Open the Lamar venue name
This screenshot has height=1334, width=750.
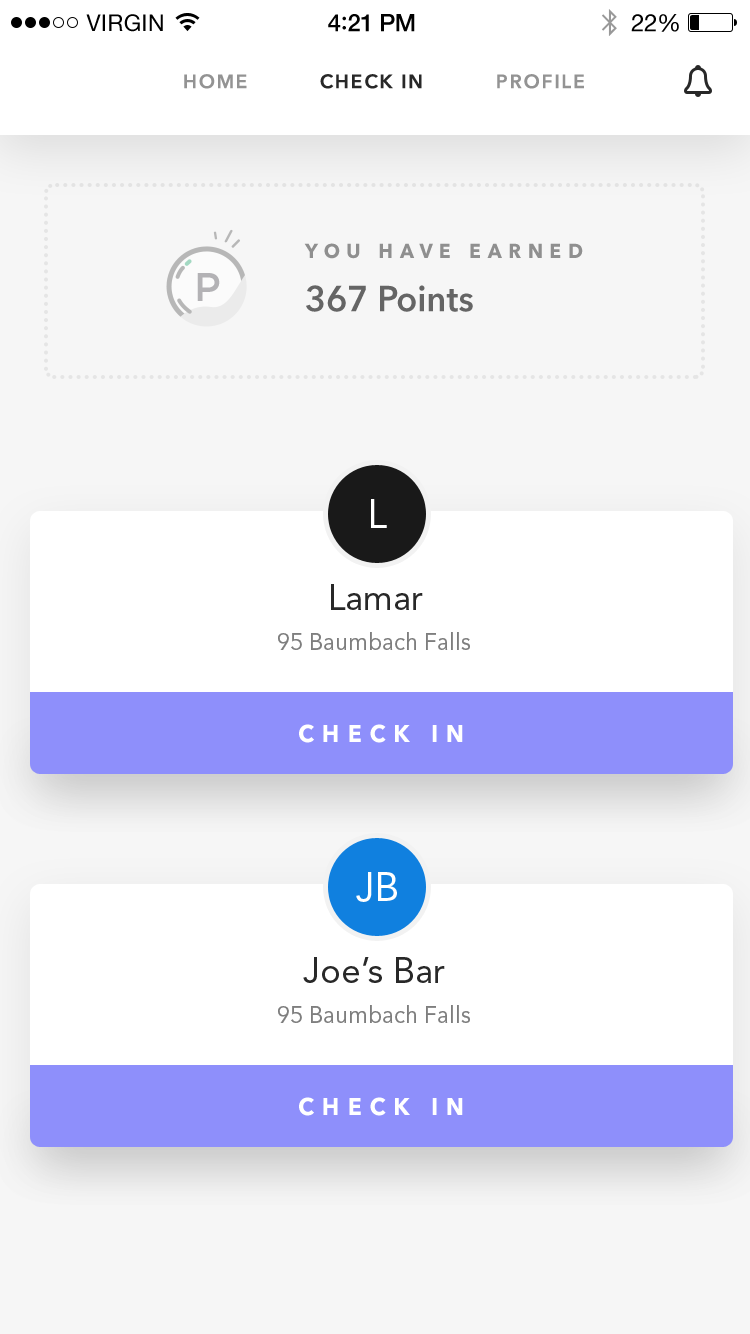(375, 598)
